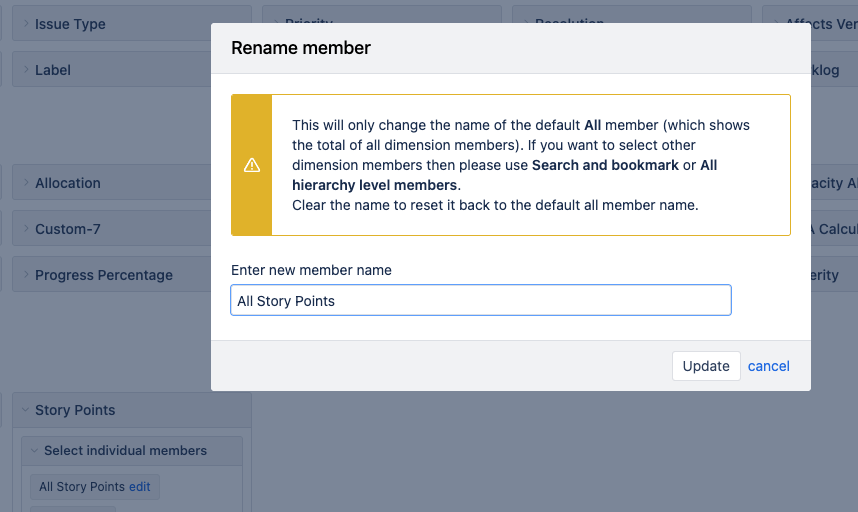Focus the new member name input field
This screenshot has height=512, width=858.
[480, 300]
